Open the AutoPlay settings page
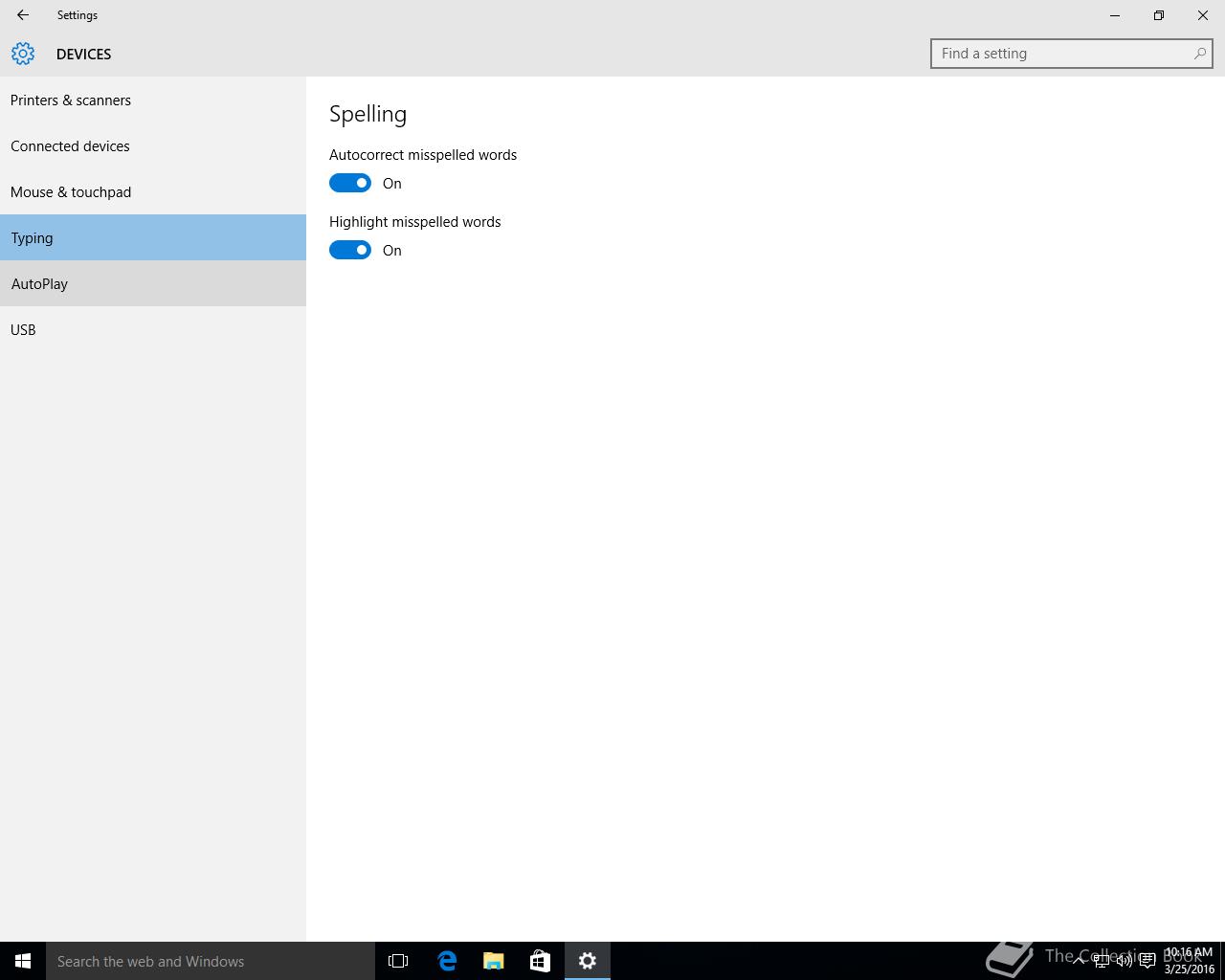Image resolution: width=1225 pixels, height=980 pixels. click(40, 284)
